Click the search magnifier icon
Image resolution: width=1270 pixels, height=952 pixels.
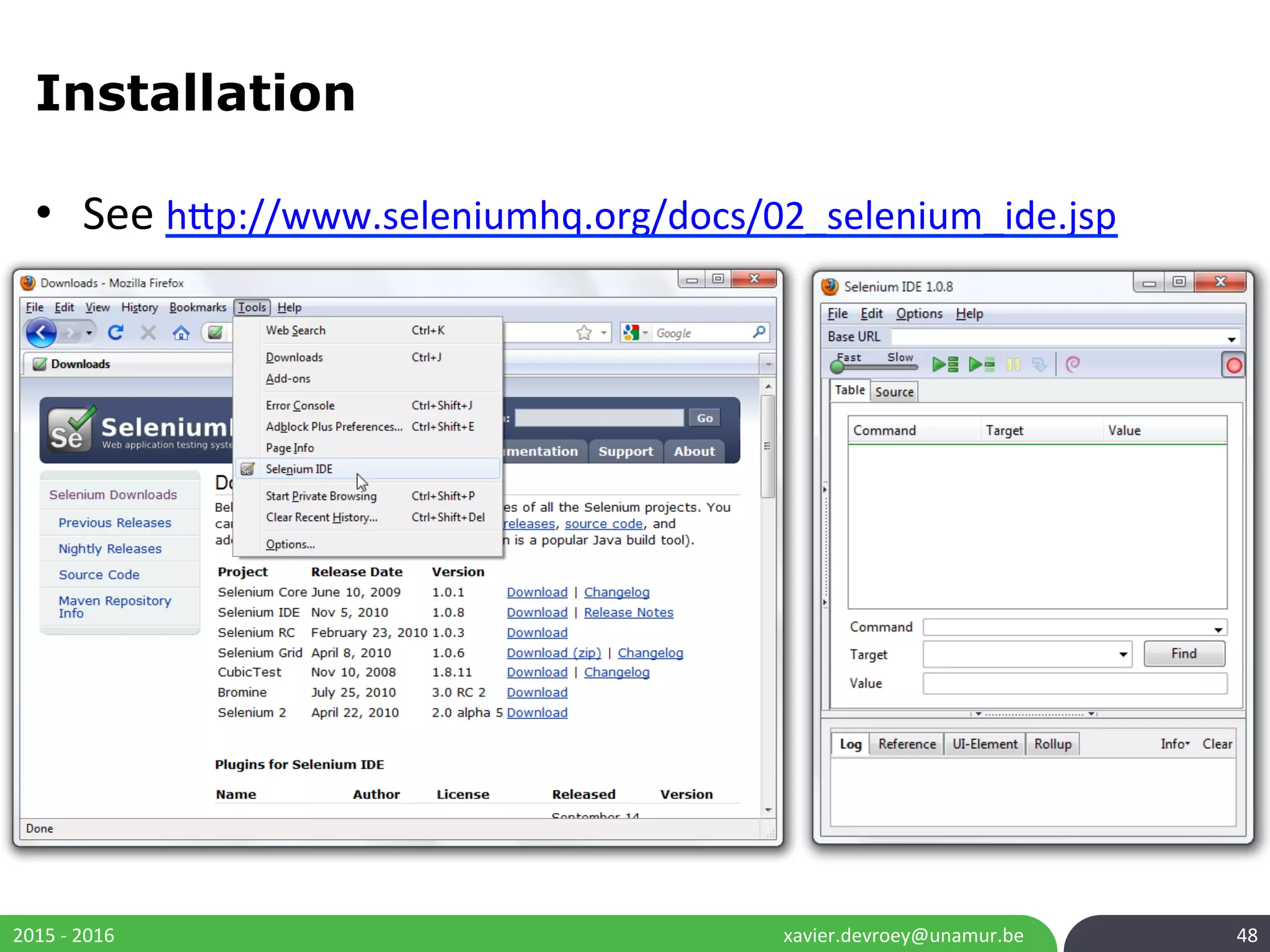point(758,332)
